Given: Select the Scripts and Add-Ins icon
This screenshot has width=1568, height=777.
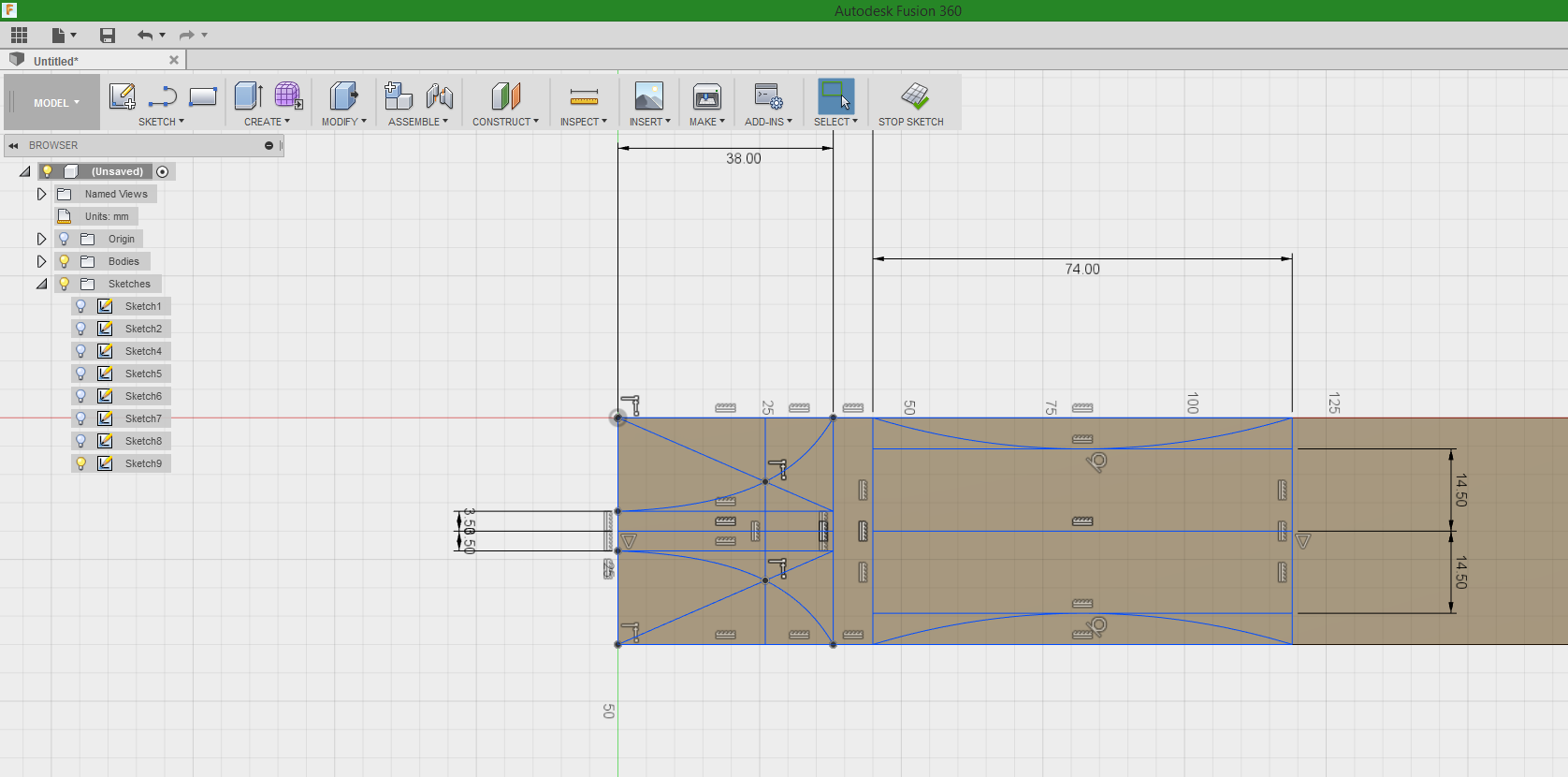Looking at the screenshot, I should pyautogui.click(x=769, y=95).
